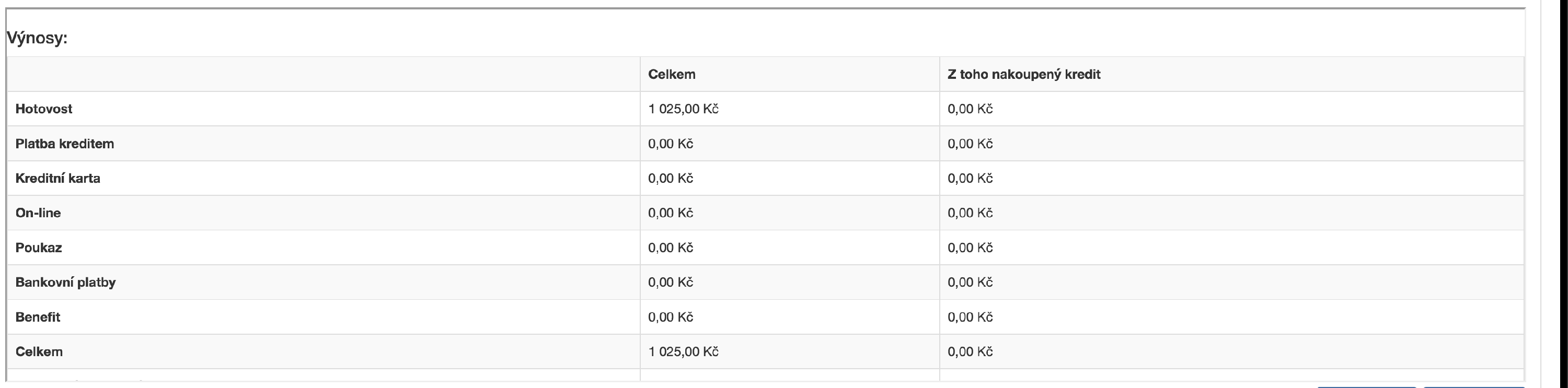The width and height of the screenshot is (1568, 388).
Task: Select the Celkem value in the Poukaz row
Action: point(670,248)
